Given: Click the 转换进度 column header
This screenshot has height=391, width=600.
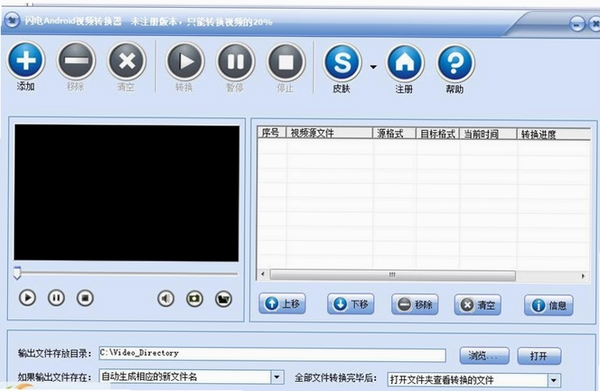Looking at the screenshot, I should click(x=554, y=134).
